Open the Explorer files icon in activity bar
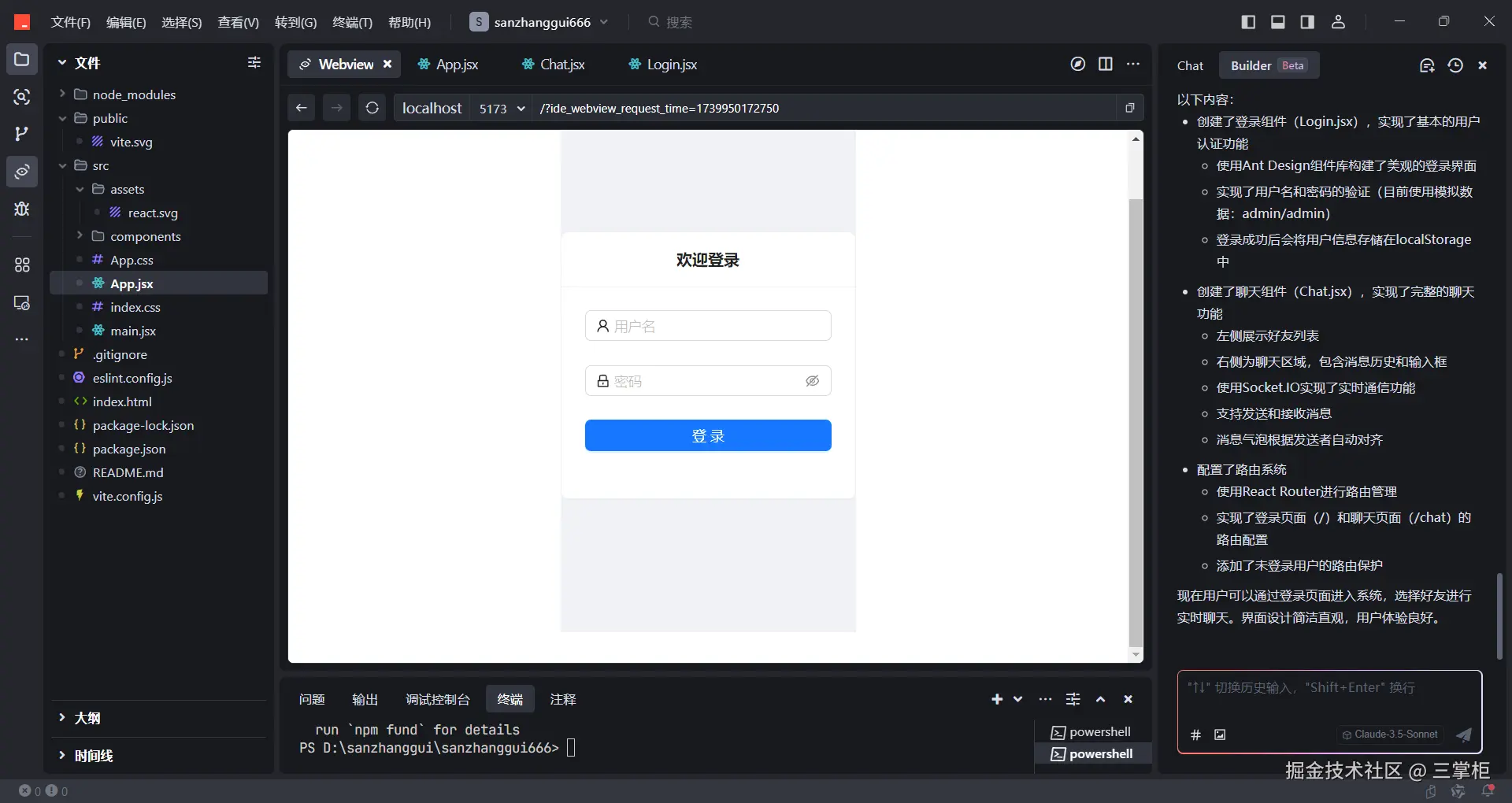The width and height of the screenshot is (1512, 803). [x=22, y=59]
